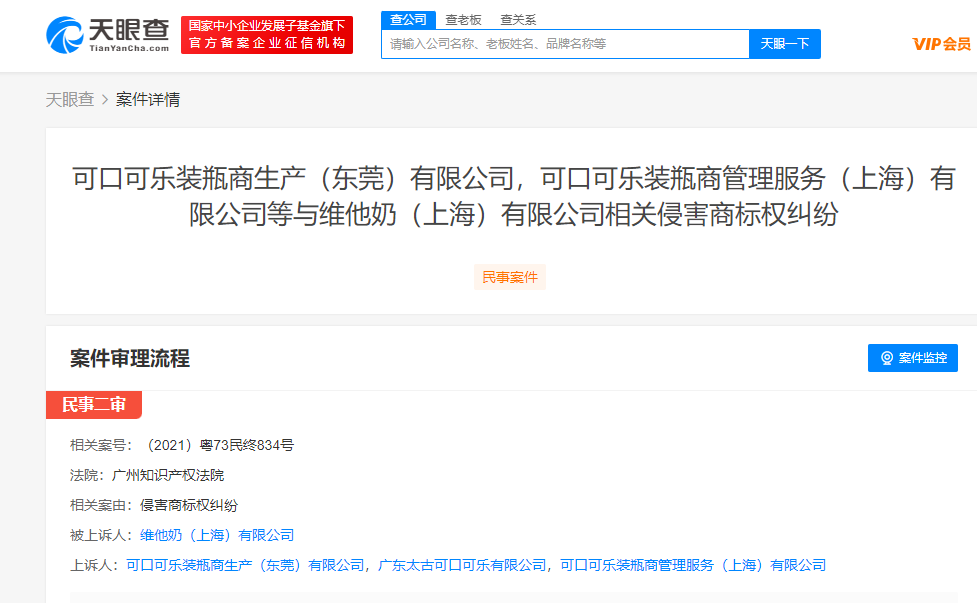Open the VIP会员 membership link
Screen dimensions: 977x603
click(941, 44)
